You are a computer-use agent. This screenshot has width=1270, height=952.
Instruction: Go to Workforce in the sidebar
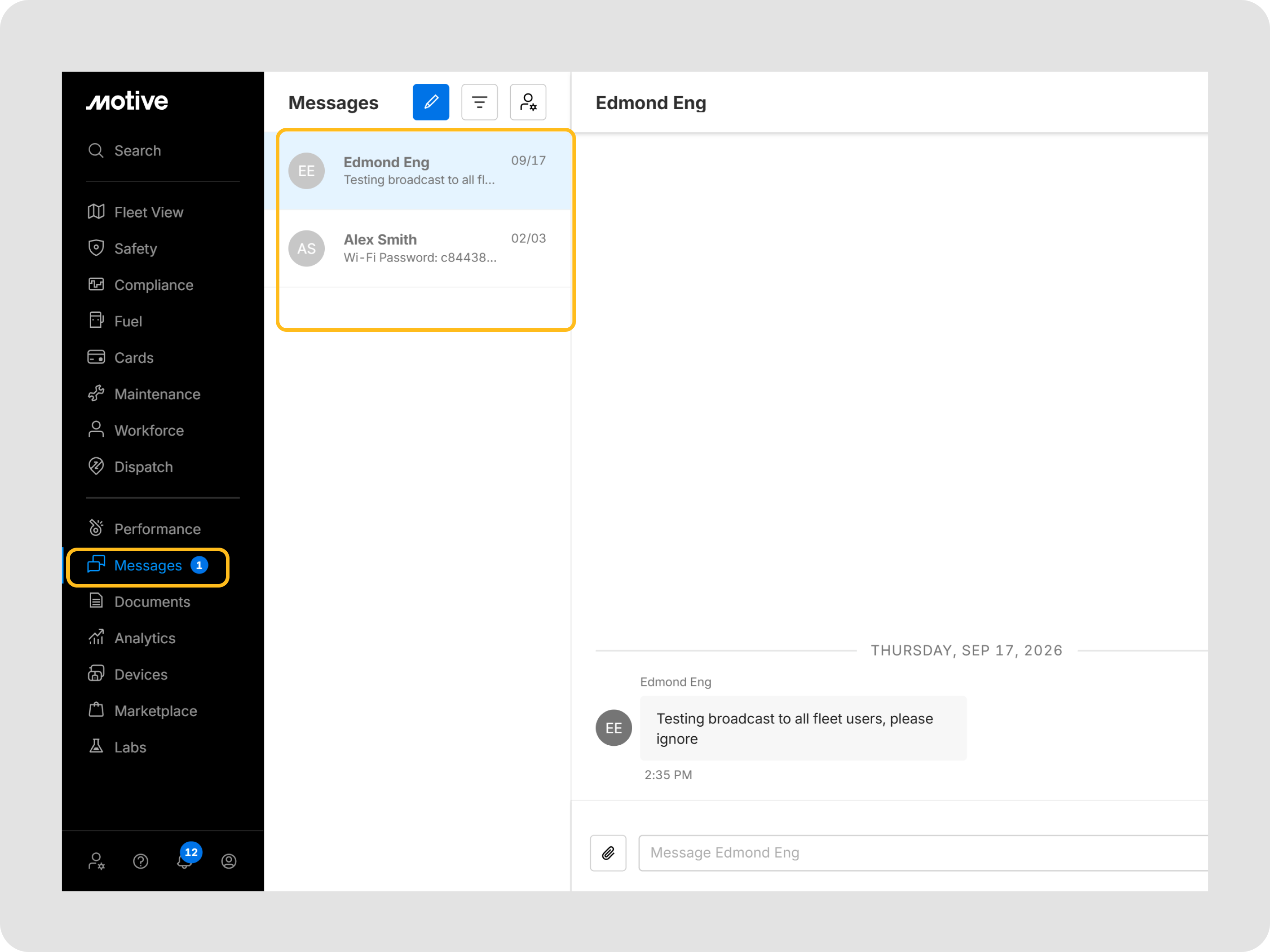point(149,430)
